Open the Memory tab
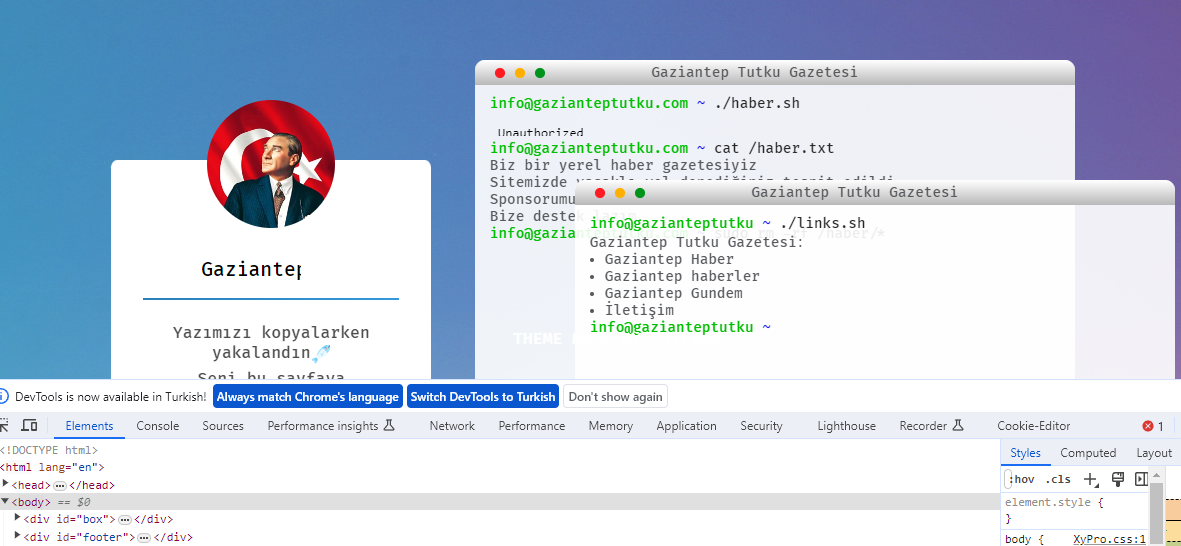 pyautogui.click(x=610, y=426)
